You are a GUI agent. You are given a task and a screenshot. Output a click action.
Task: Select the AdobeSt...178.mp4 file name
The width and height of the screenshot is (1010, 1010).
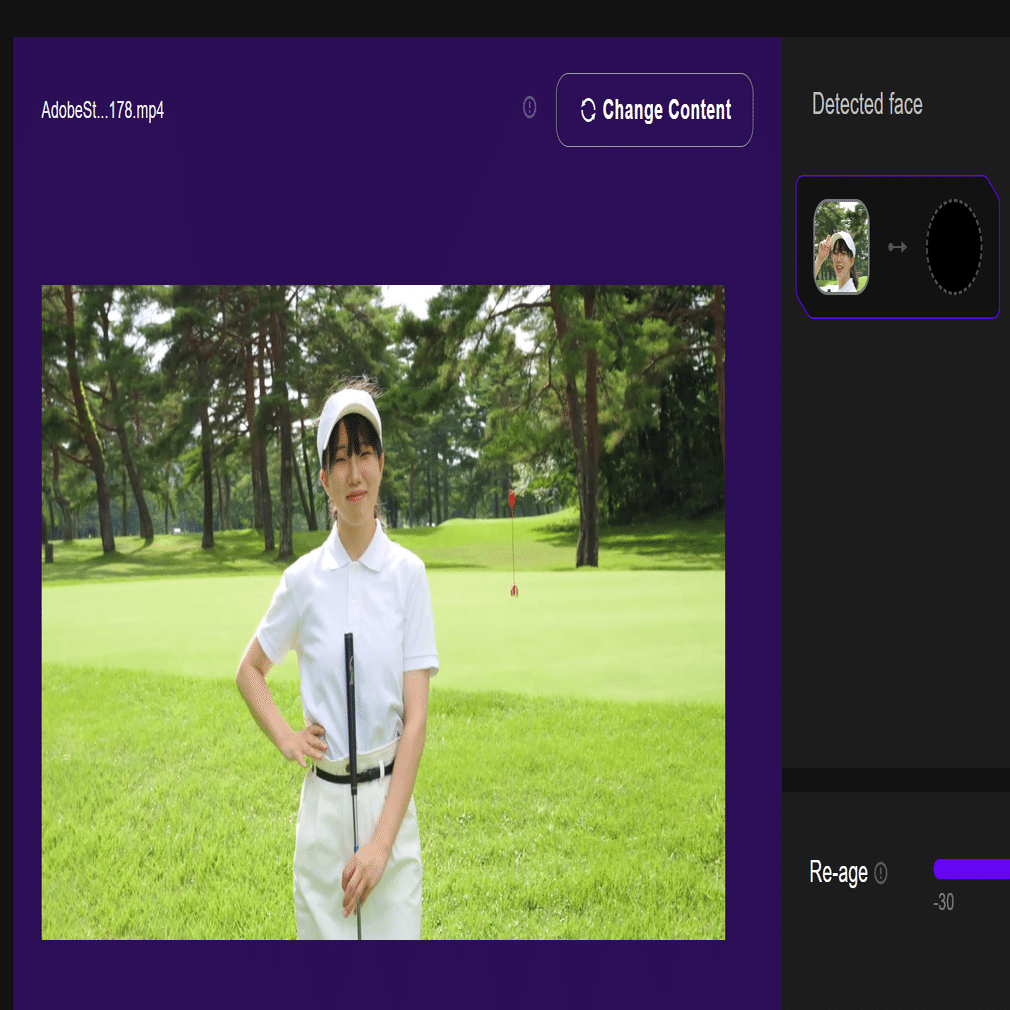102,110
